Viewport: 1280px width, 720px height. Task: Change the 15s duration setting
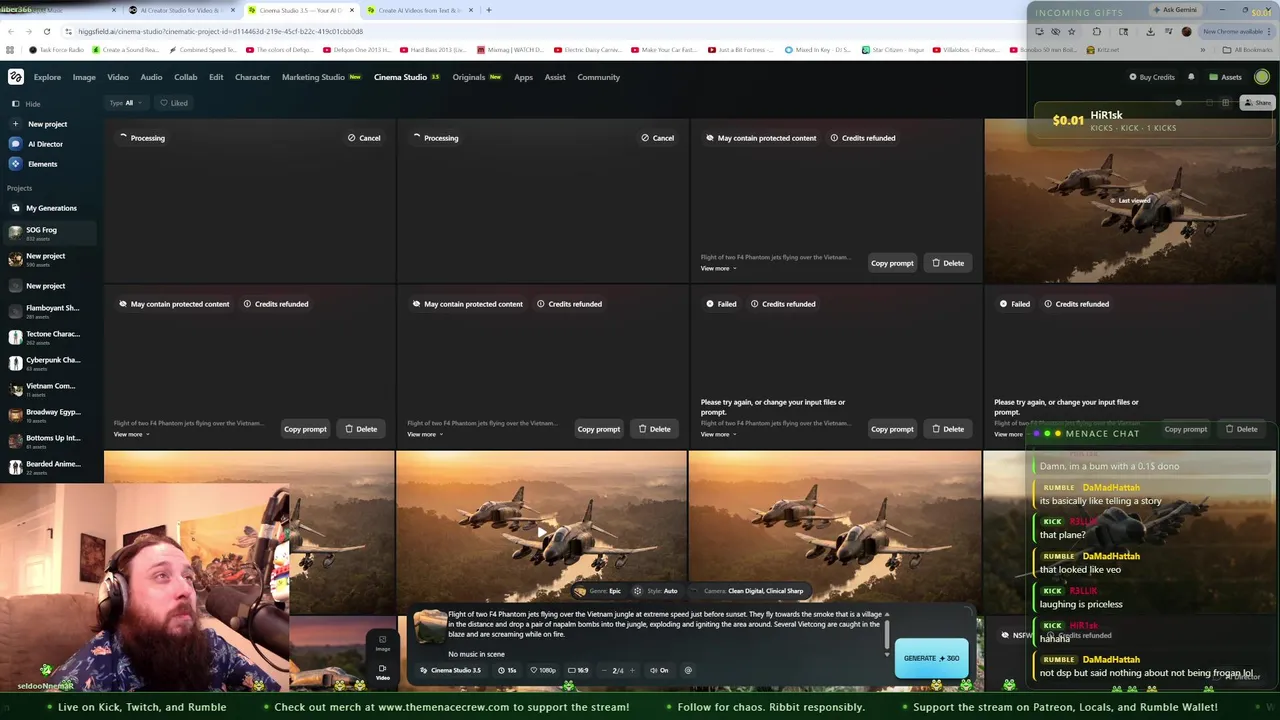(x=507, y=671)
